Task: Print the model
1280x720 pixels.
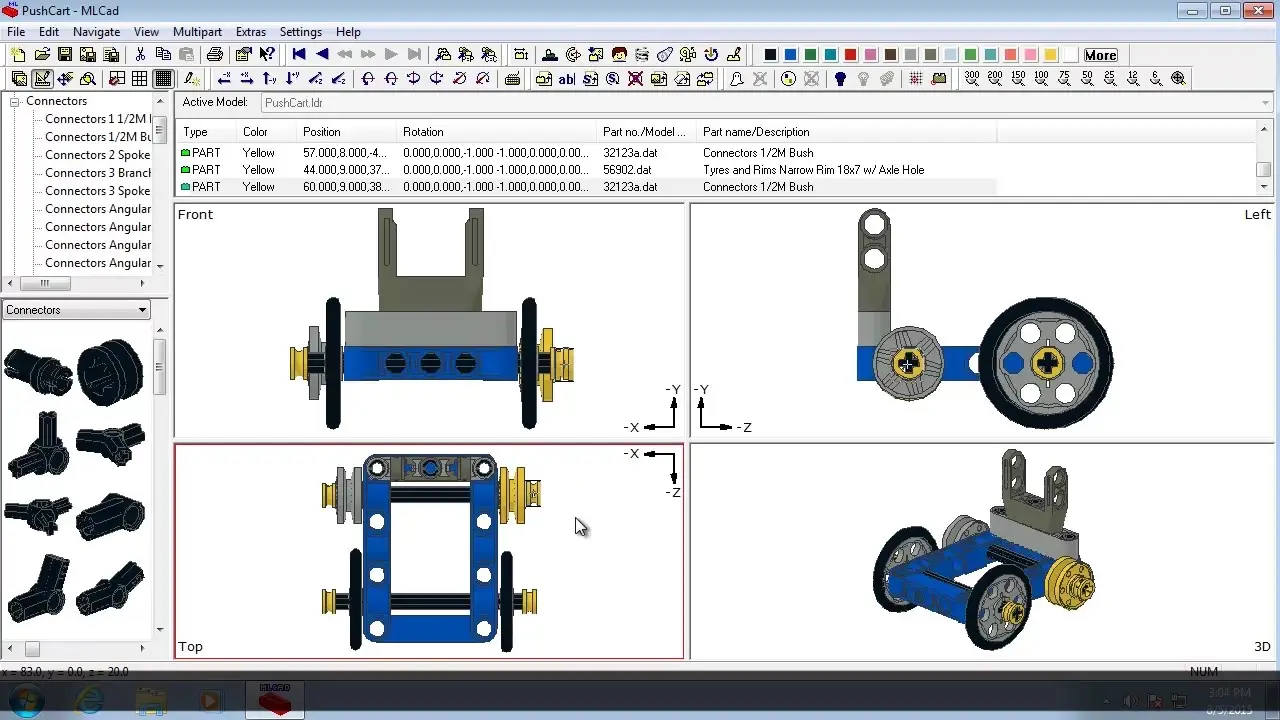Action: (x=215, y=55)
